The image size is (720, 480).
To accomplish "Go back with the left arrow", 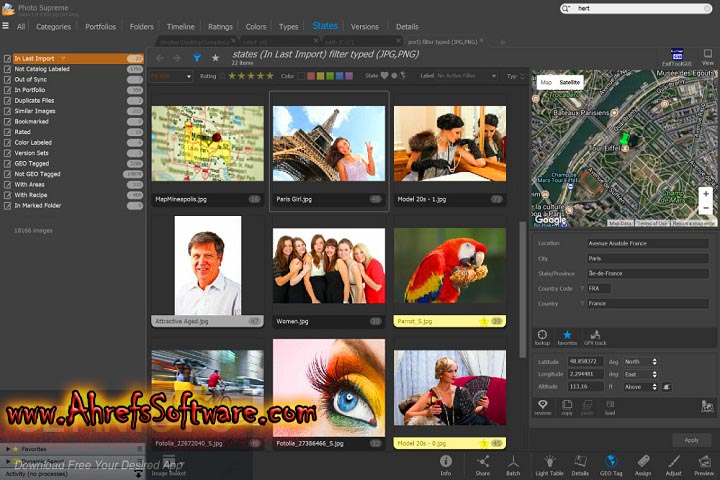I will pyautogui.click(x=159, y=58).
